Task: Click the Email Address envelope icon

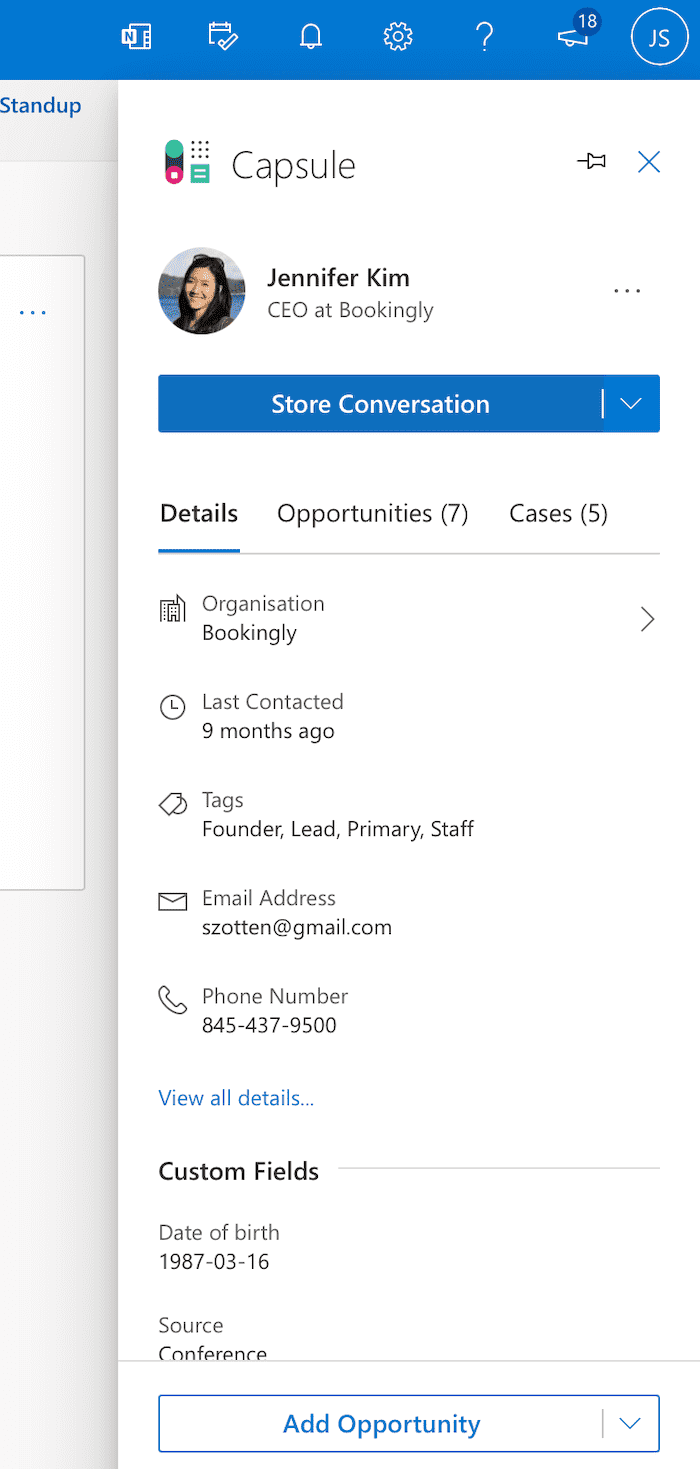Action: coord(172,901)
